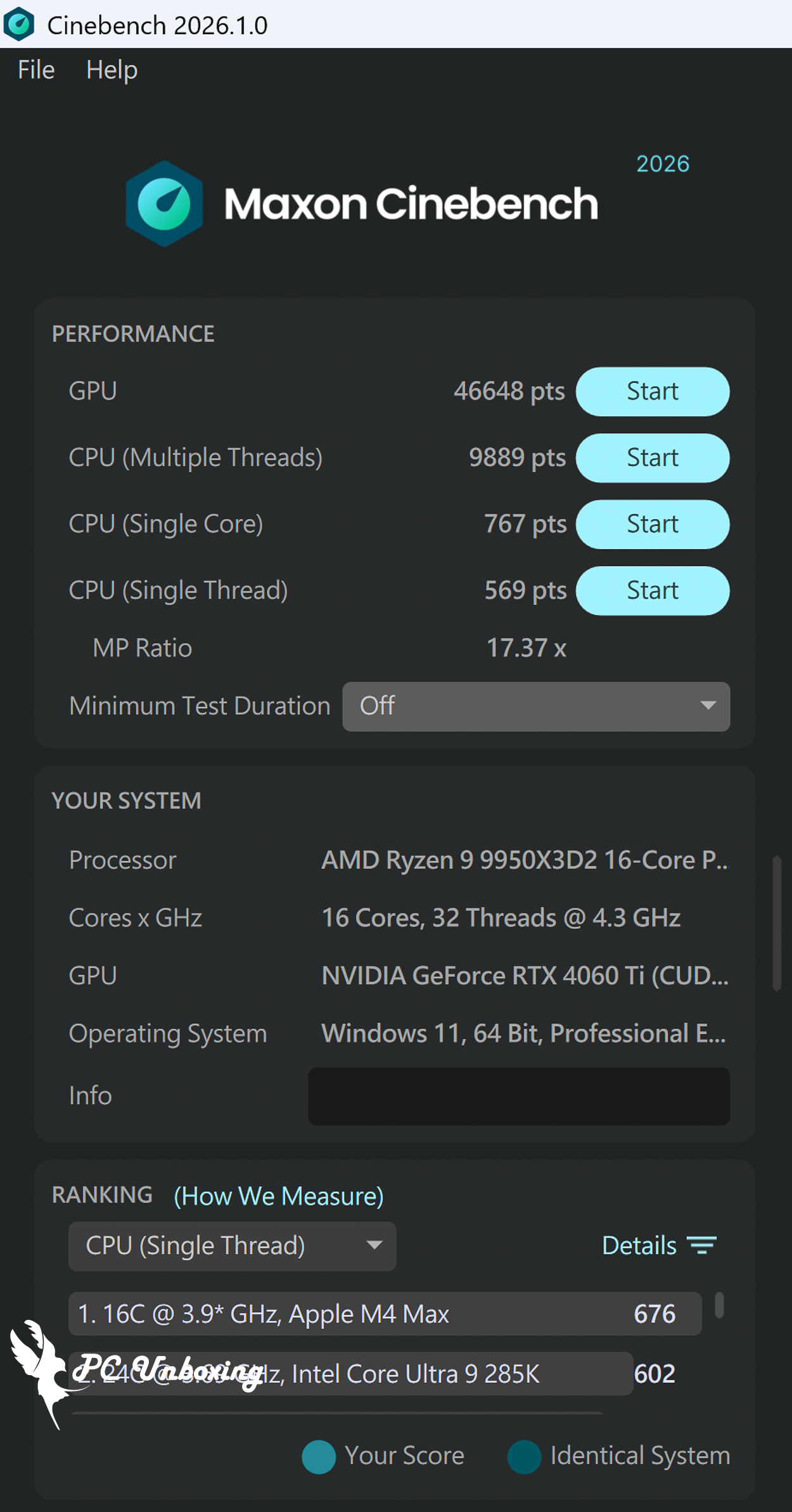792x1512 pixels.
Task: Click the Details filter button
Action: click(x=659, y=1246)
